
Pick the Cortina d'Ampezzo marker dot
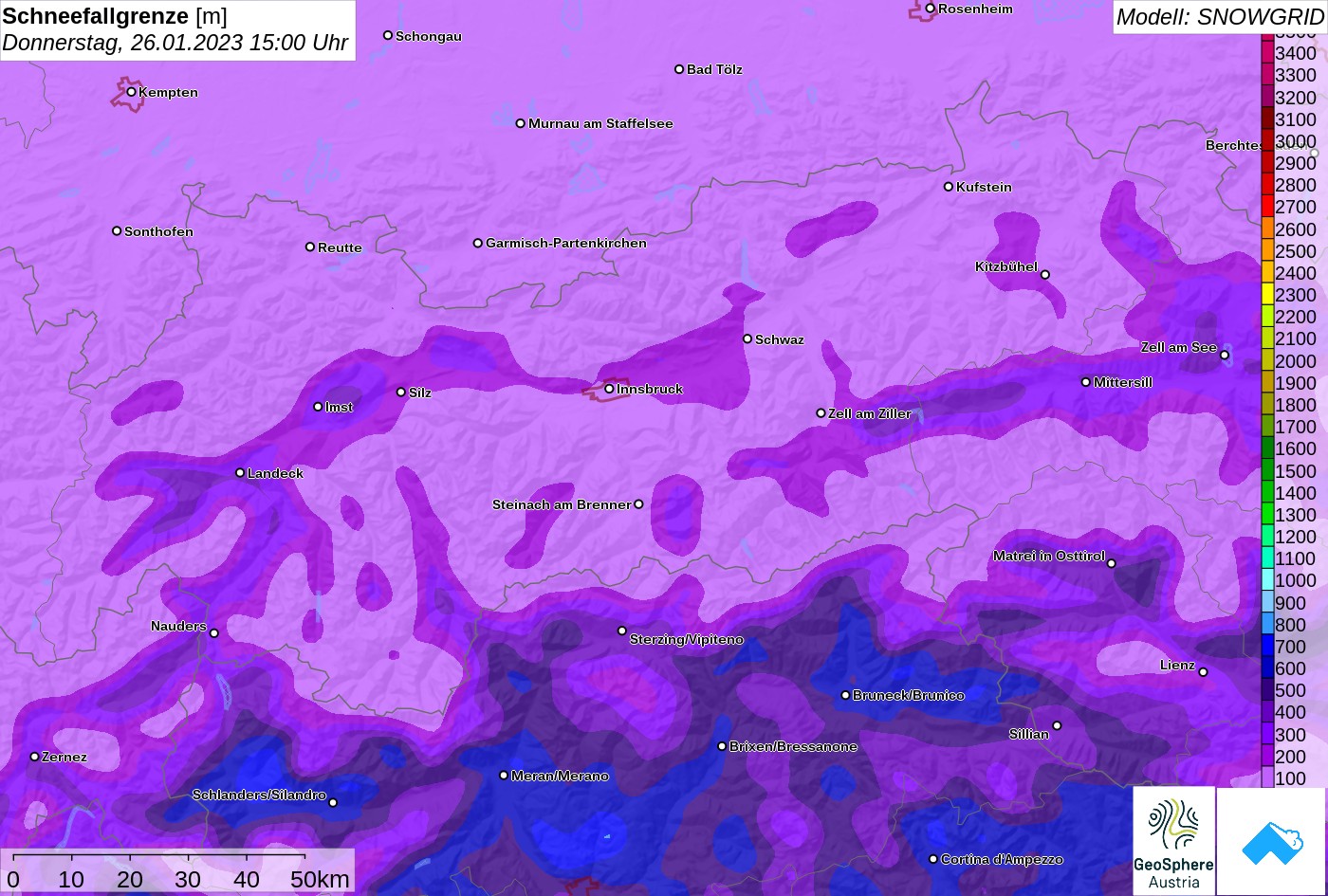tap(933, 859)
